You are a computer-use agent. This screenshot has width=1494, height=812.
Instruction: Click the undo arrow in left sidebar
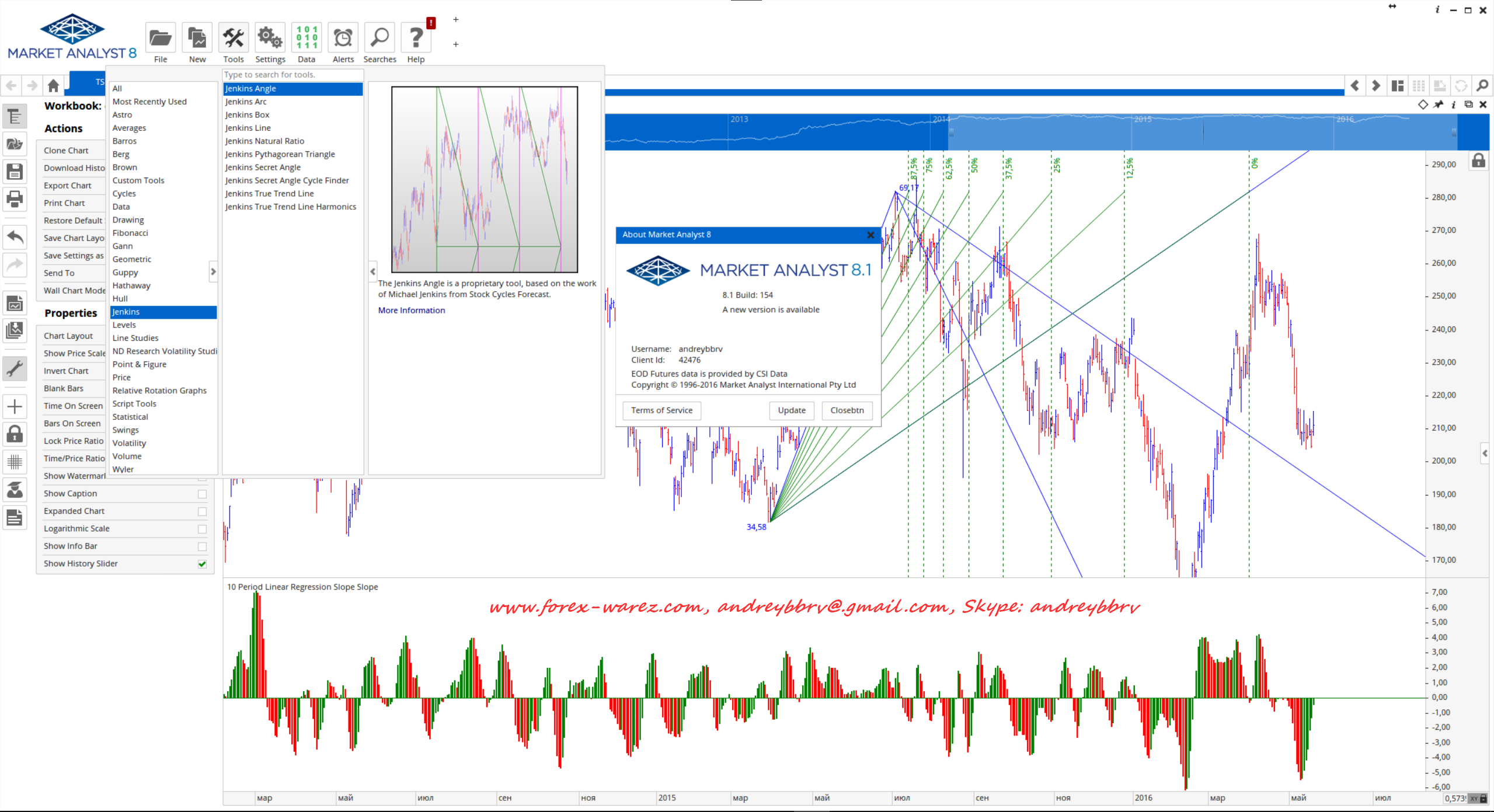[15, 237]
